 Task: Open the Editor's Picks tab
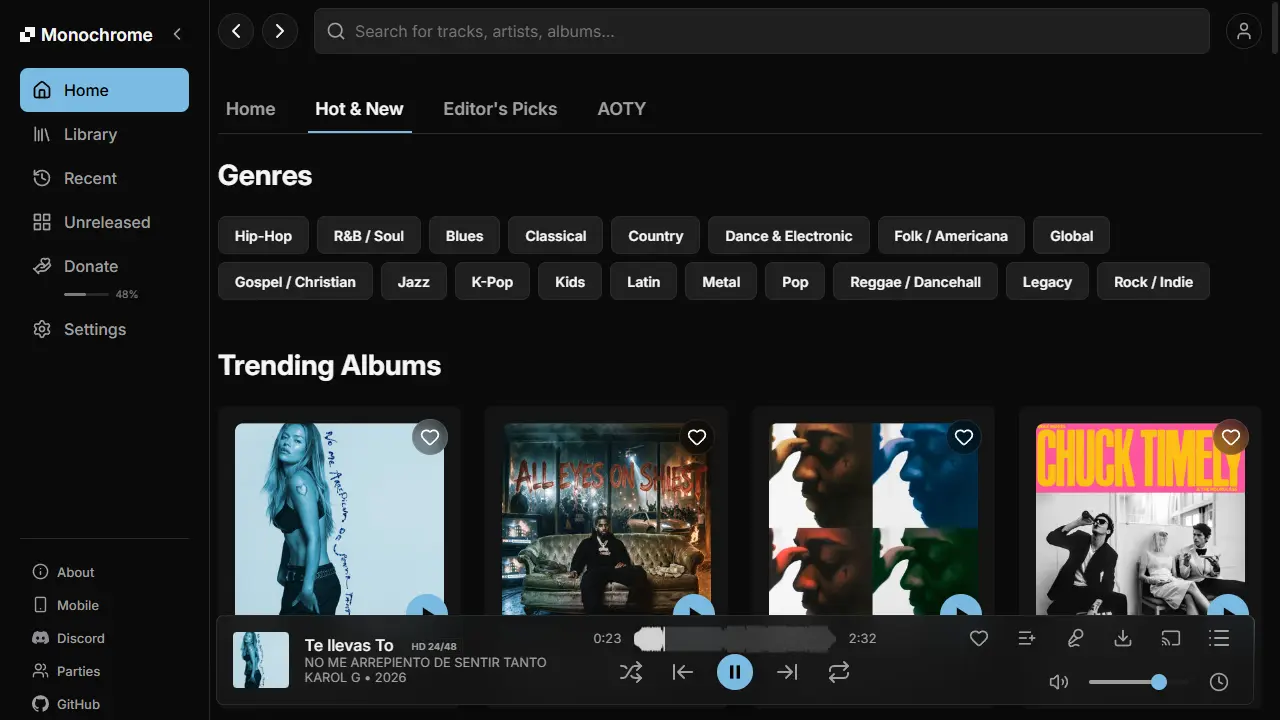500,109
